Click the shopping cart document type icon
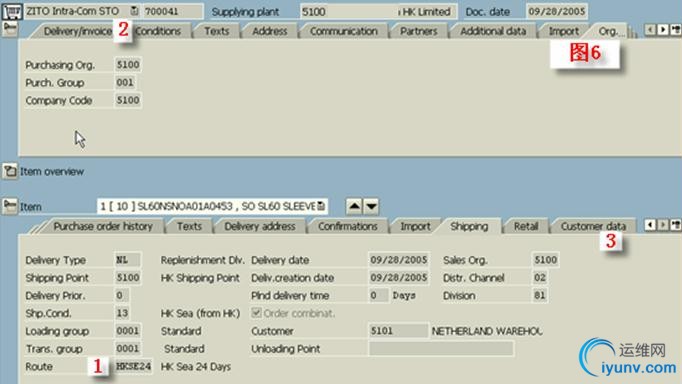Image resolution: width=682 pixels, height=384 pixels. click(x=11, y=11)
